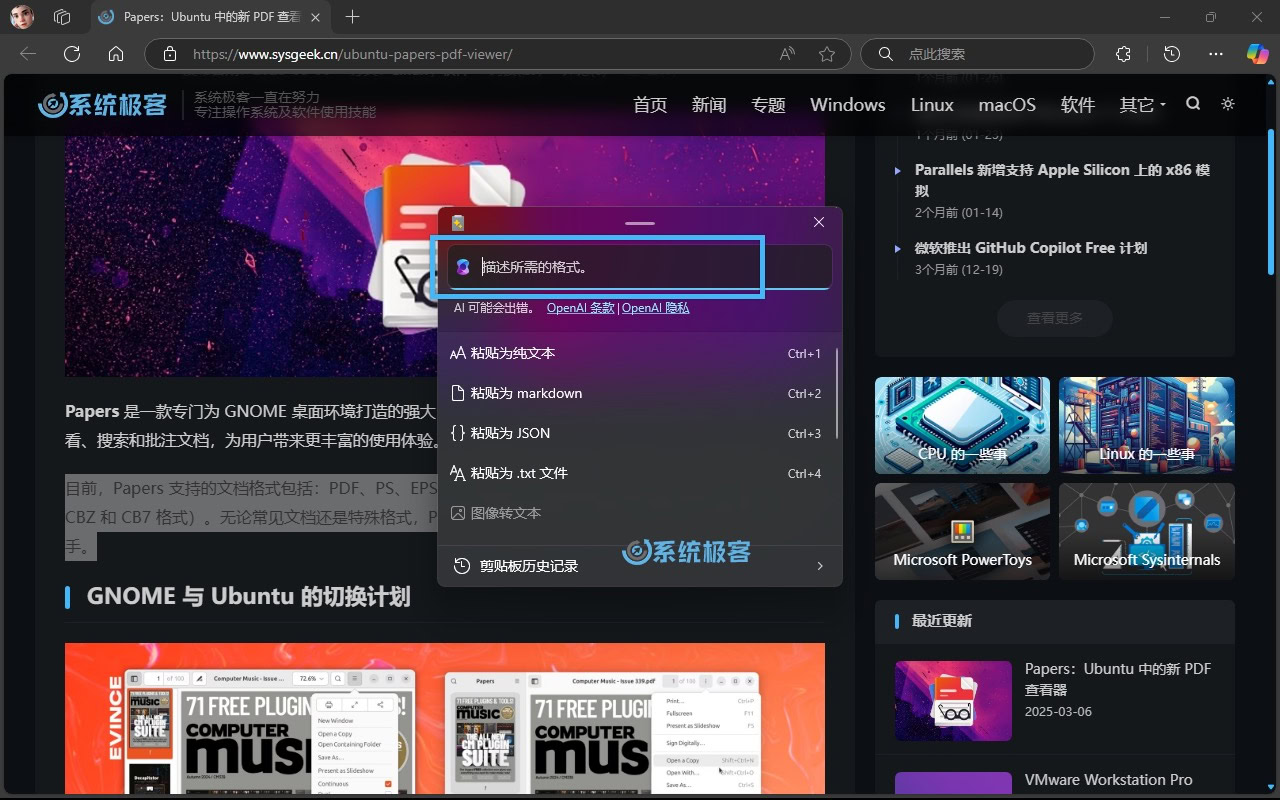Viewport: 1280px width, 800px height.
Task: Open the CPU 的一些事 topic thumbnail
Action: [x=962, y=425]
